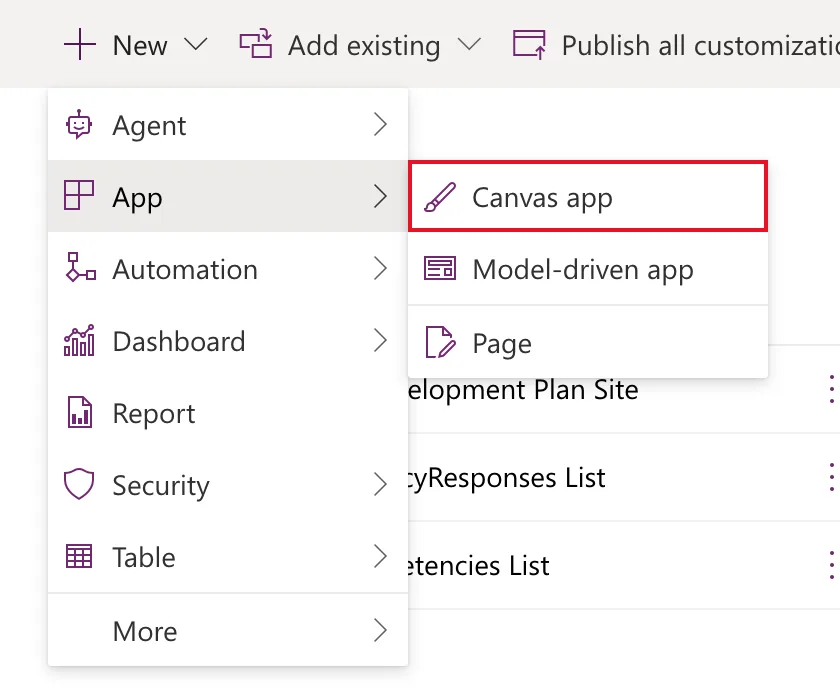Open more options for Responses List row

pos(831,477)
